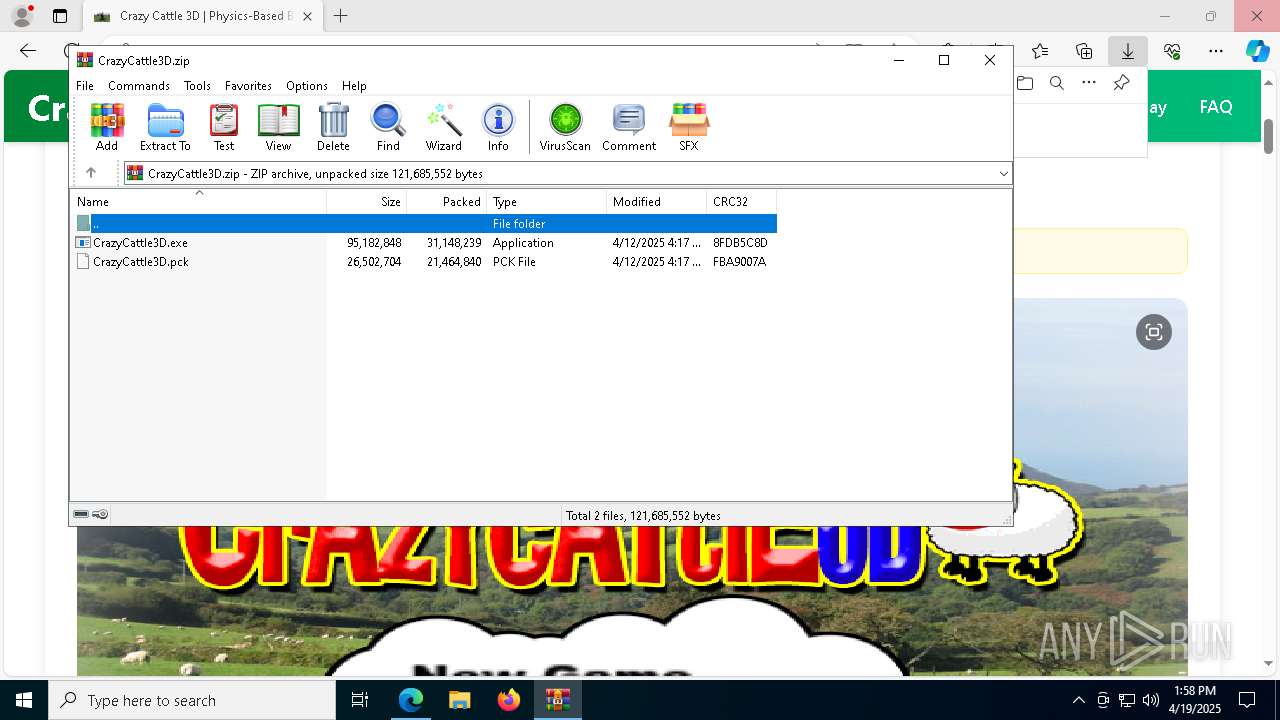Open the FAQ link on the website
The image size is (1280, 720).
1216,107
